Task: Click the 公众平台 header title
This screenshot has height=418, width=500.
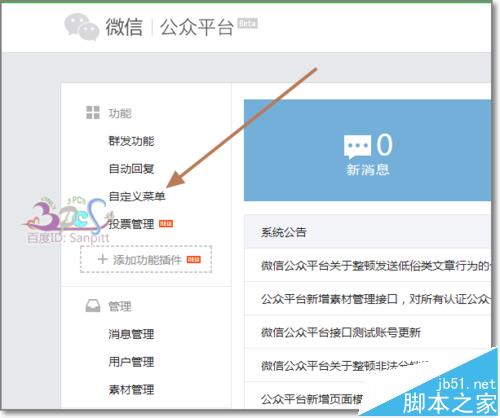Action: click(196, 27)
